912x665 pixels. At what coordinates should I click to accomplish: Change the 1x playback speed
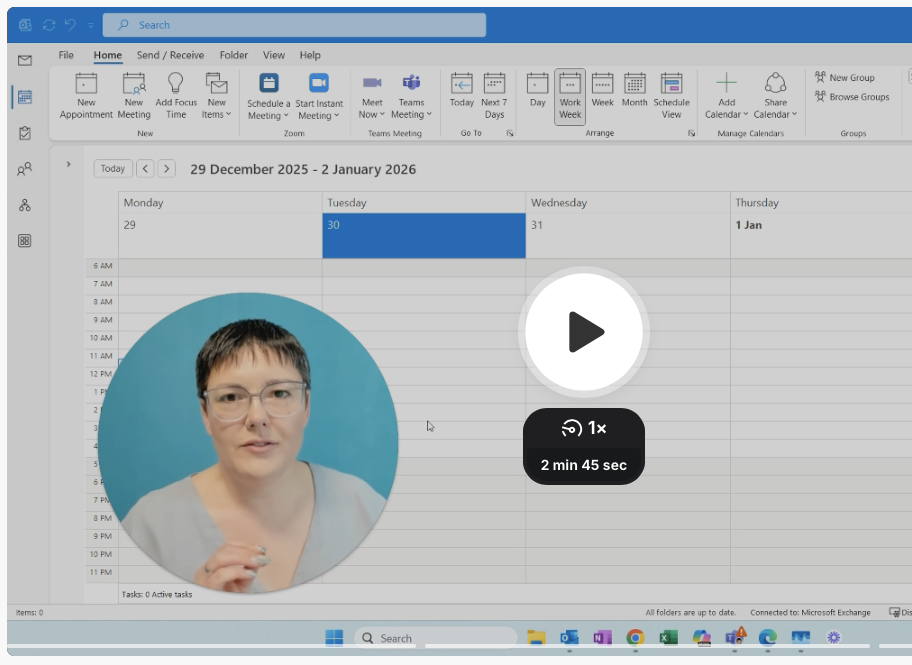[584, 428]
